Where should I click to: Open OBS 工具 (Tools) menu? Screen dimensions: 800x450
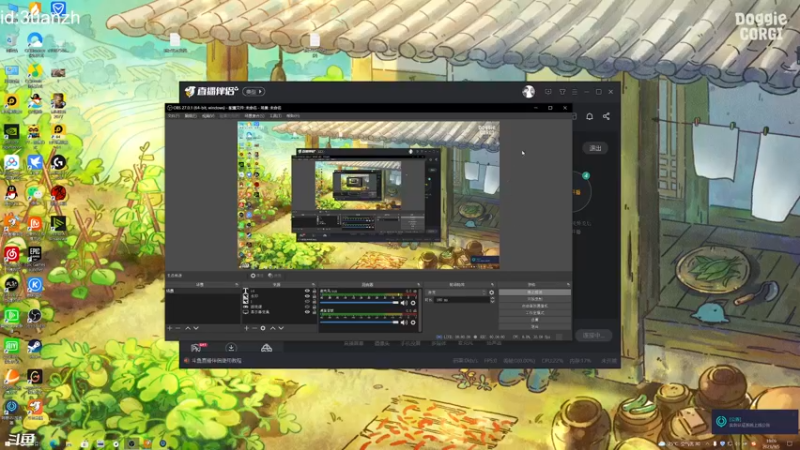[x=276, y=116]
